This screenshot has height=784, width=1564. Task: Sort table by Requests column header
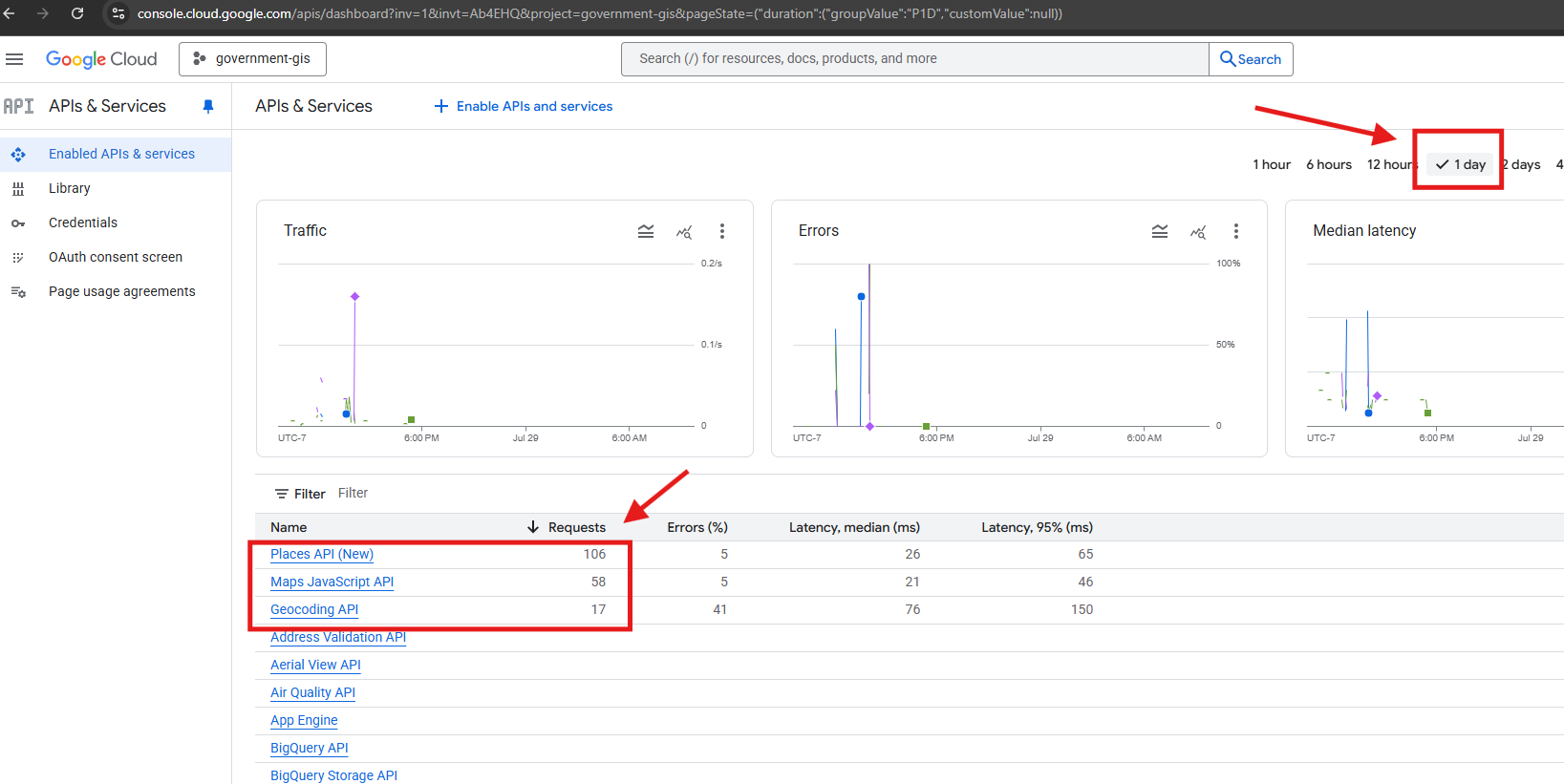(577, 527)
